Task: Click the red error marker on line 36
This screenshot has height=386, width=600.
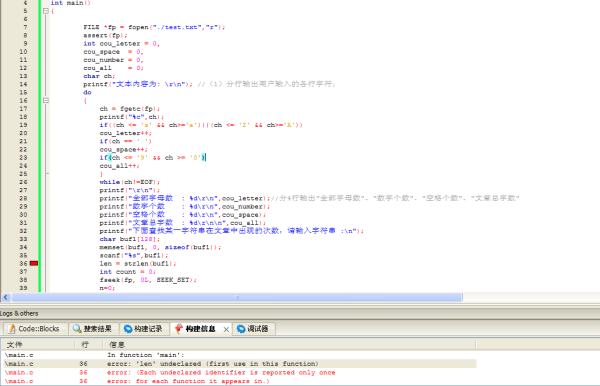Action: (34, 263)
